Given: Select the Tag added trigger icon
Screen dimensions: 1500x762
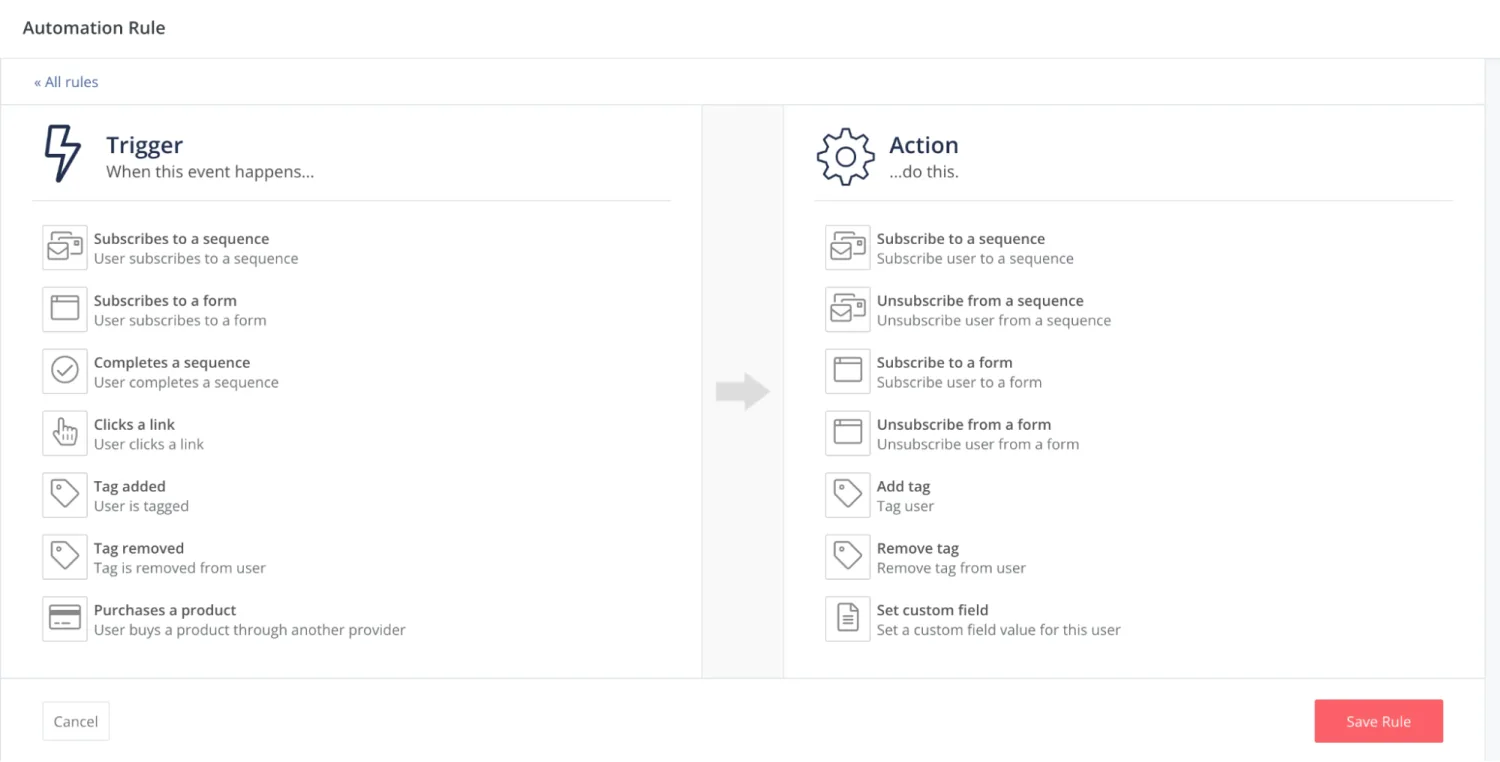Looking at the screenshot, I should (65, 495).
